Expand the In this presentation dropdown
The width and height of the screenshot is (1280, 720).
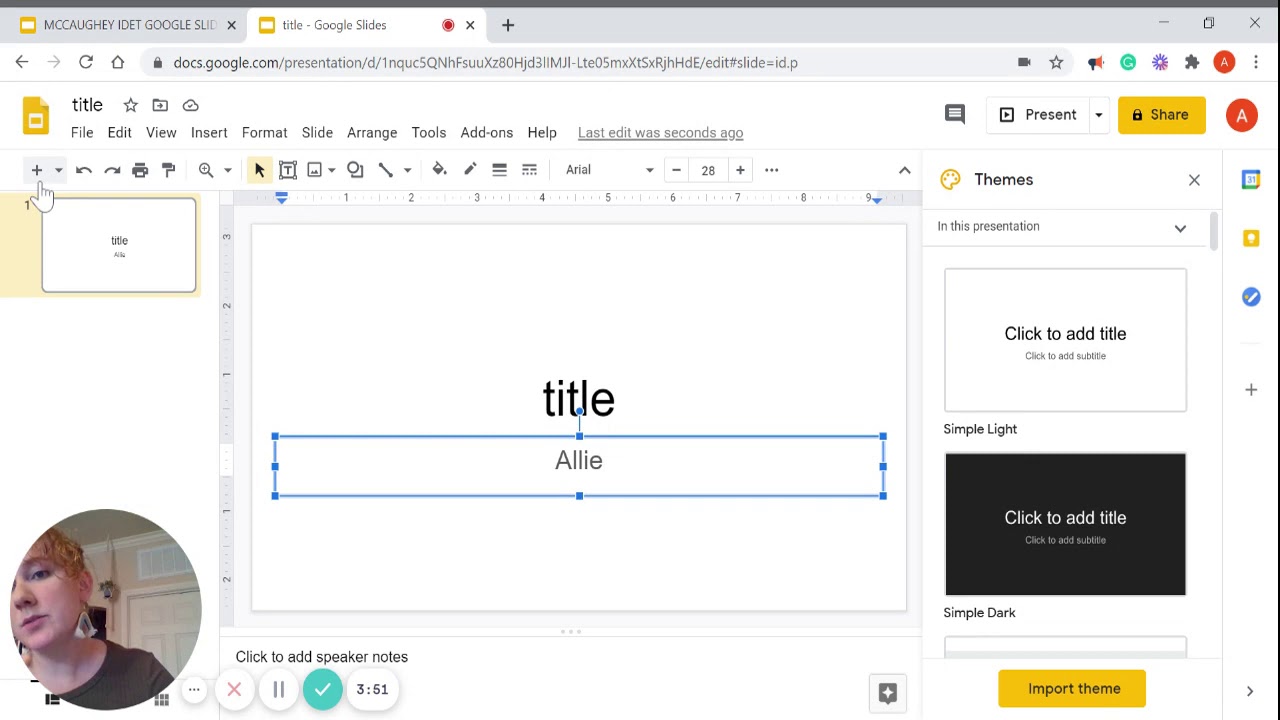tap(1062, 226)
